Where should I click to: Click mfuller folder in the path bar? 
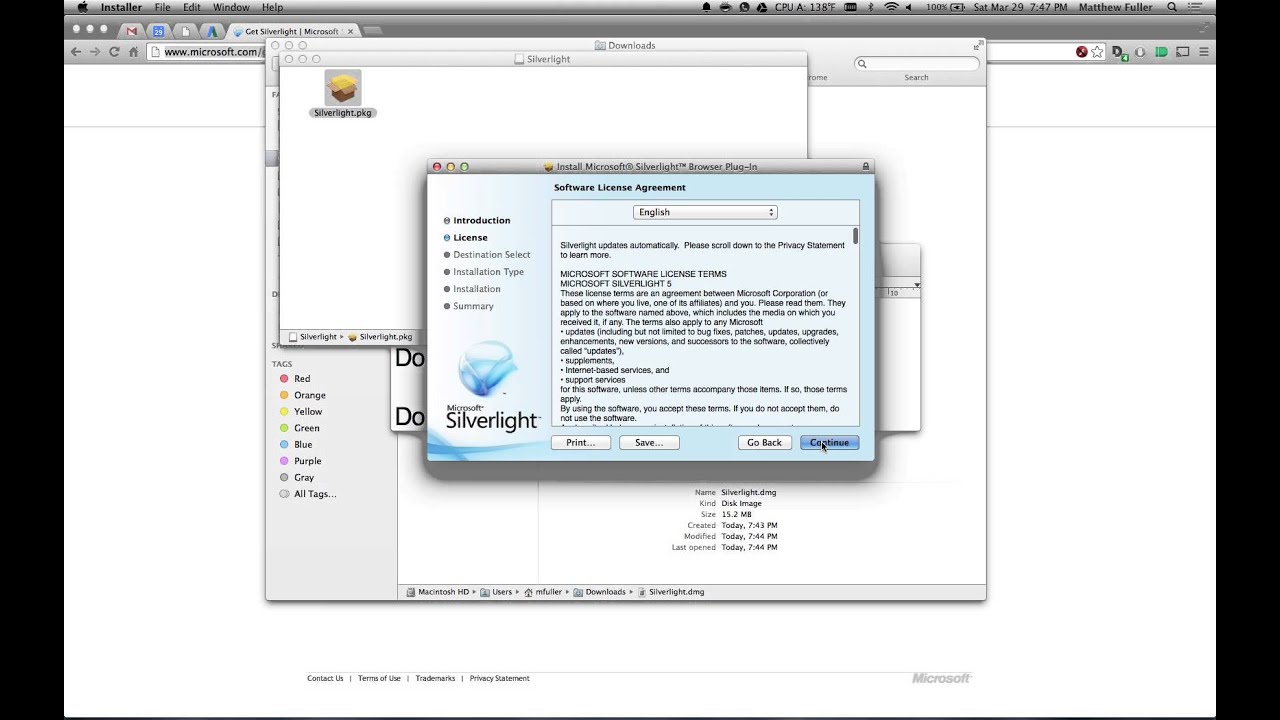pos(543,592)
